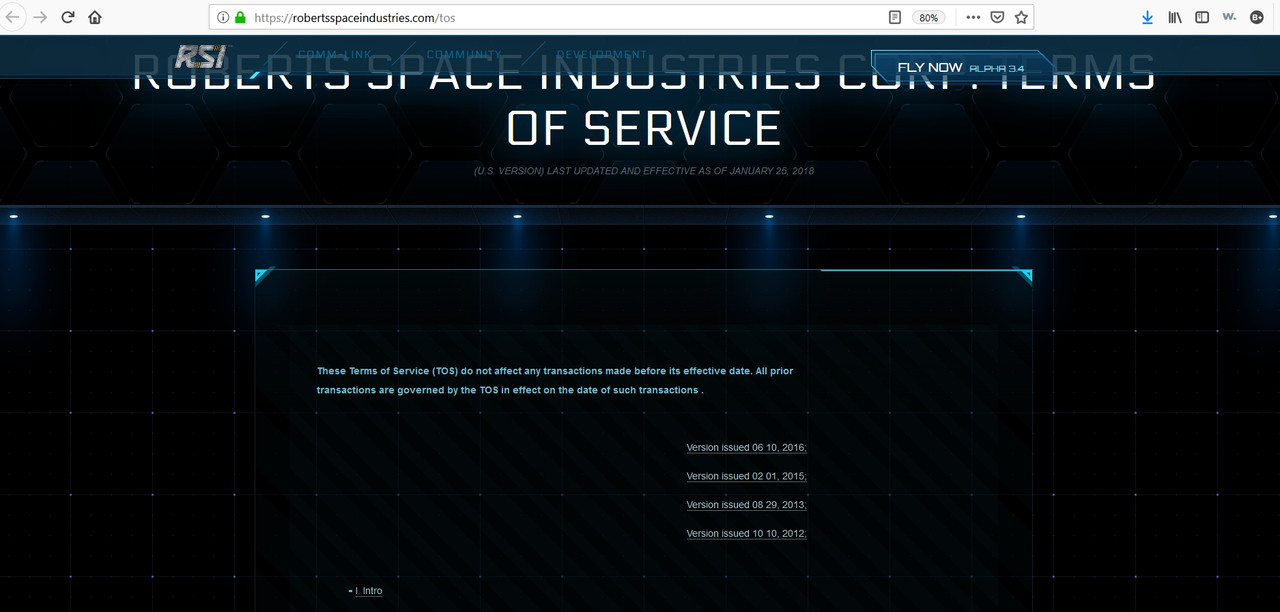The height and width of the screenshot is (612, 1280).
Task: Bookmark this page with the star icon
Action: point(1021,17)
